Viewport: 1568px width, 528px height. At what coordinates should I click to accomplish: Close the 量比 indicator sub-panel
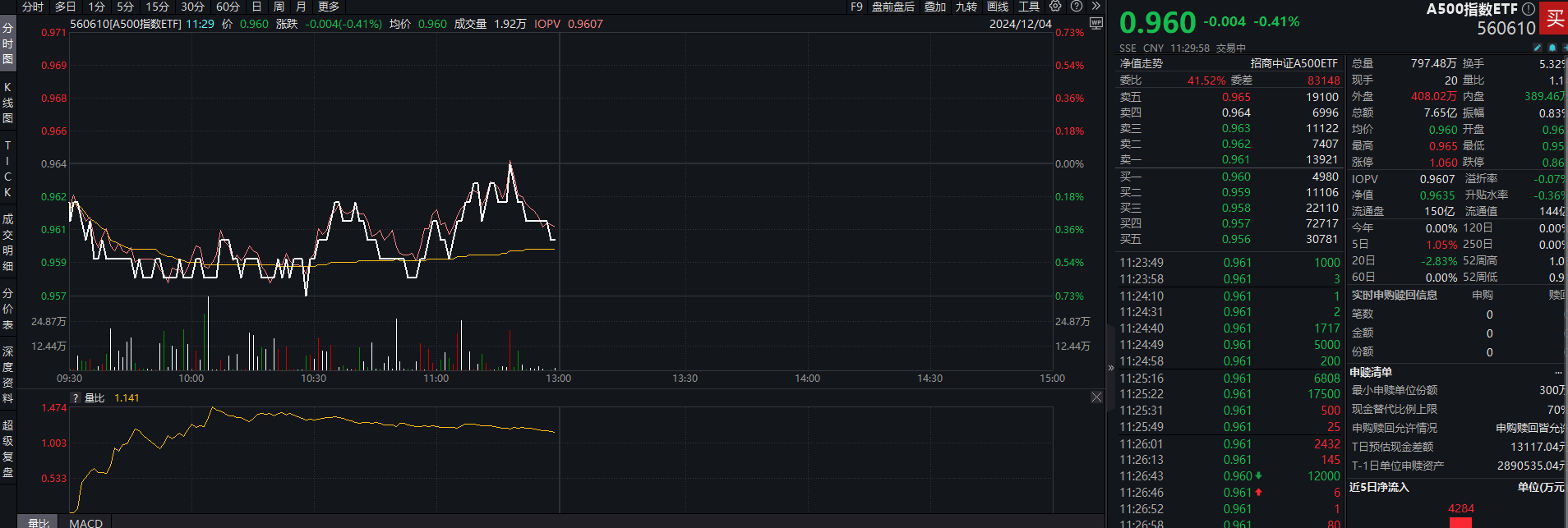[1096, 397]
